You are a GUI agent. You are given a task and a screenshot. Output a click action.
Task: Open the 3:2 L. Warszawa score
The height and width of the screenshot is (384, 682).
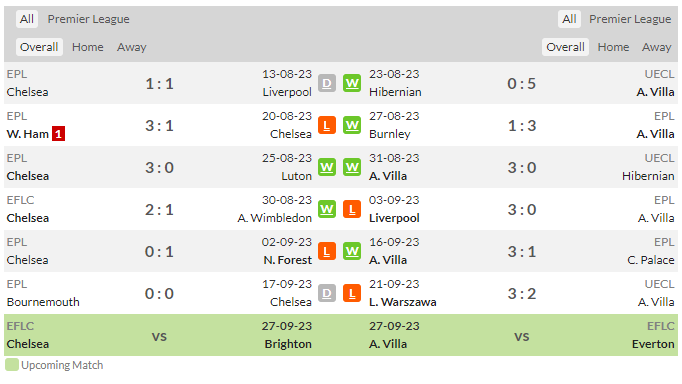click(x=522, y=294)
